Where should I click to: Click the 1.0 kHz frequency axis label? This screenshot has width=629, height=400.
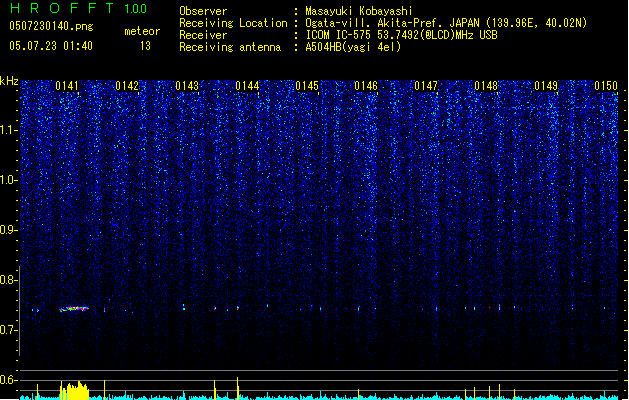[8, 180]
